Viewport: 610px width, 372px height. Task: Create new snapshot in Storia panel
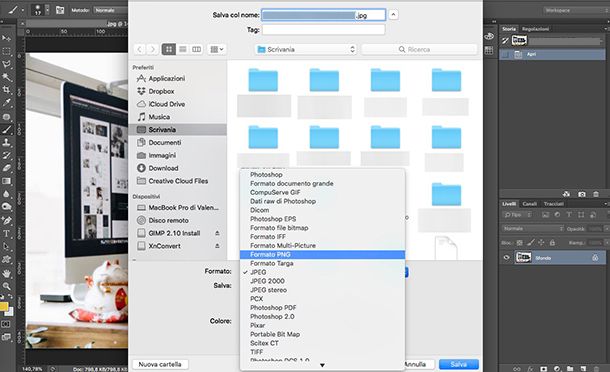[582, 194]
